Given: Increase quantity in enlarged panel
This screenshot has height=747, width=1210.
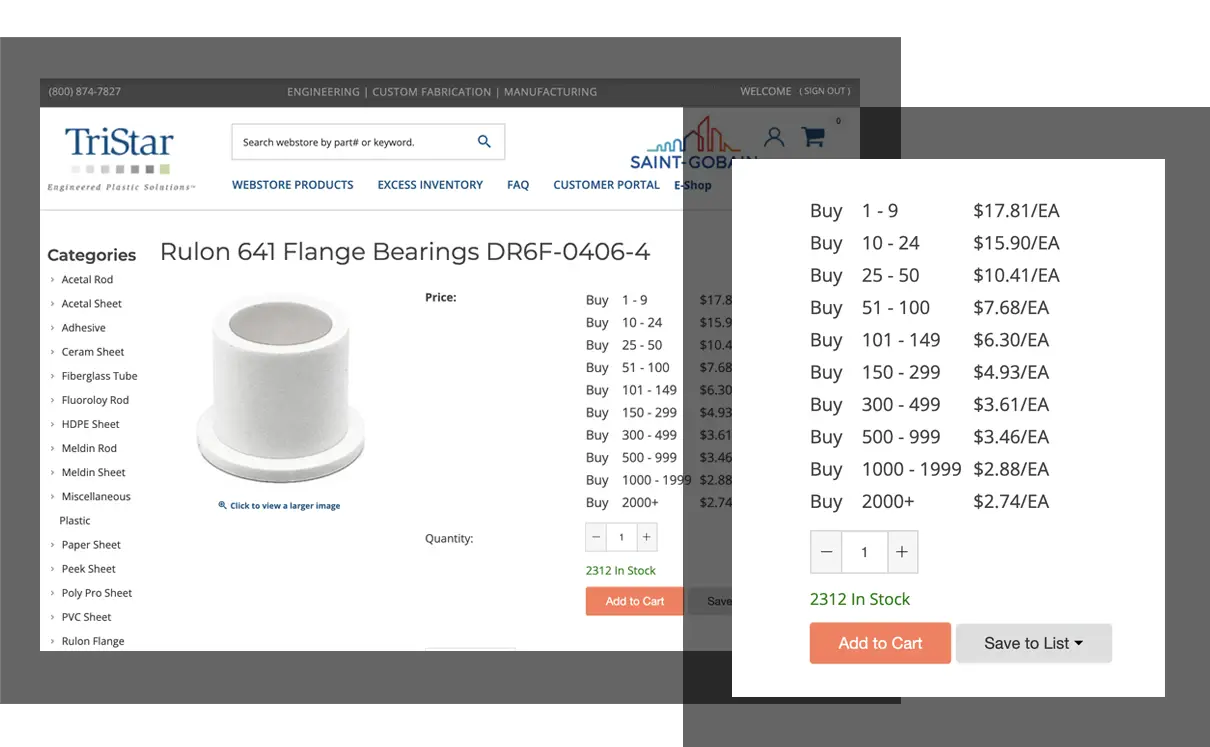Looking at the screenshot, I should point(902,552).
